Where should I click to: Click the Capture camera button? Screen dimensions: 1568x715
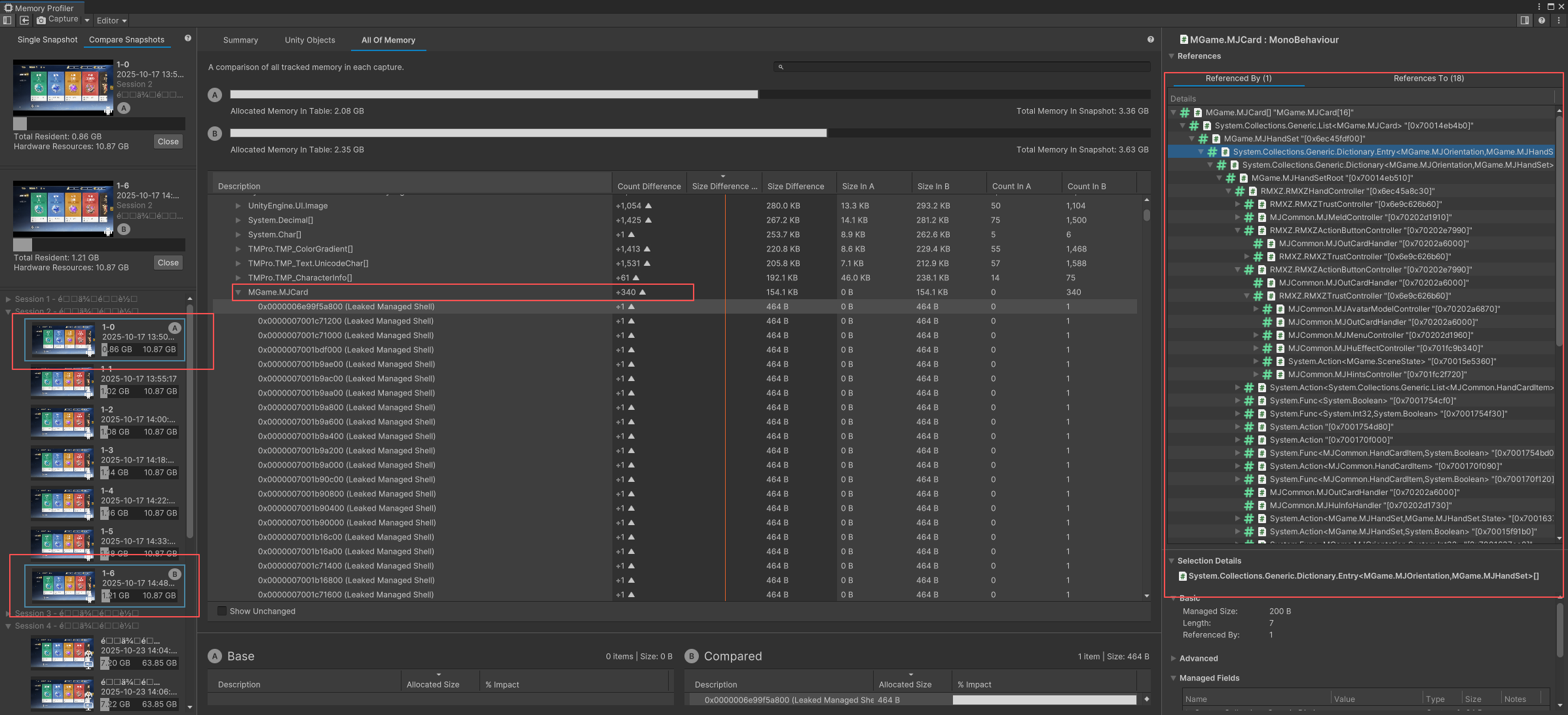[x=57, y=20]
